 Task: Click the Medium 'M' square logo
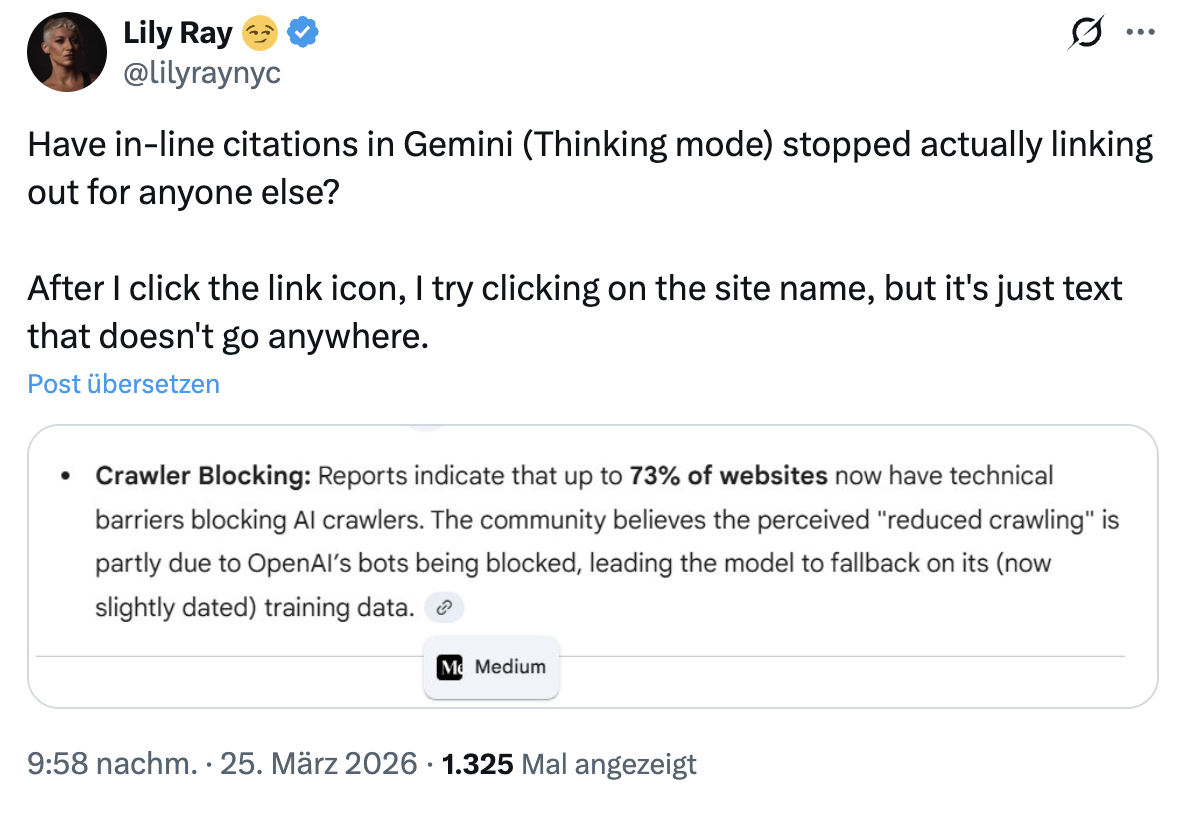449,667
